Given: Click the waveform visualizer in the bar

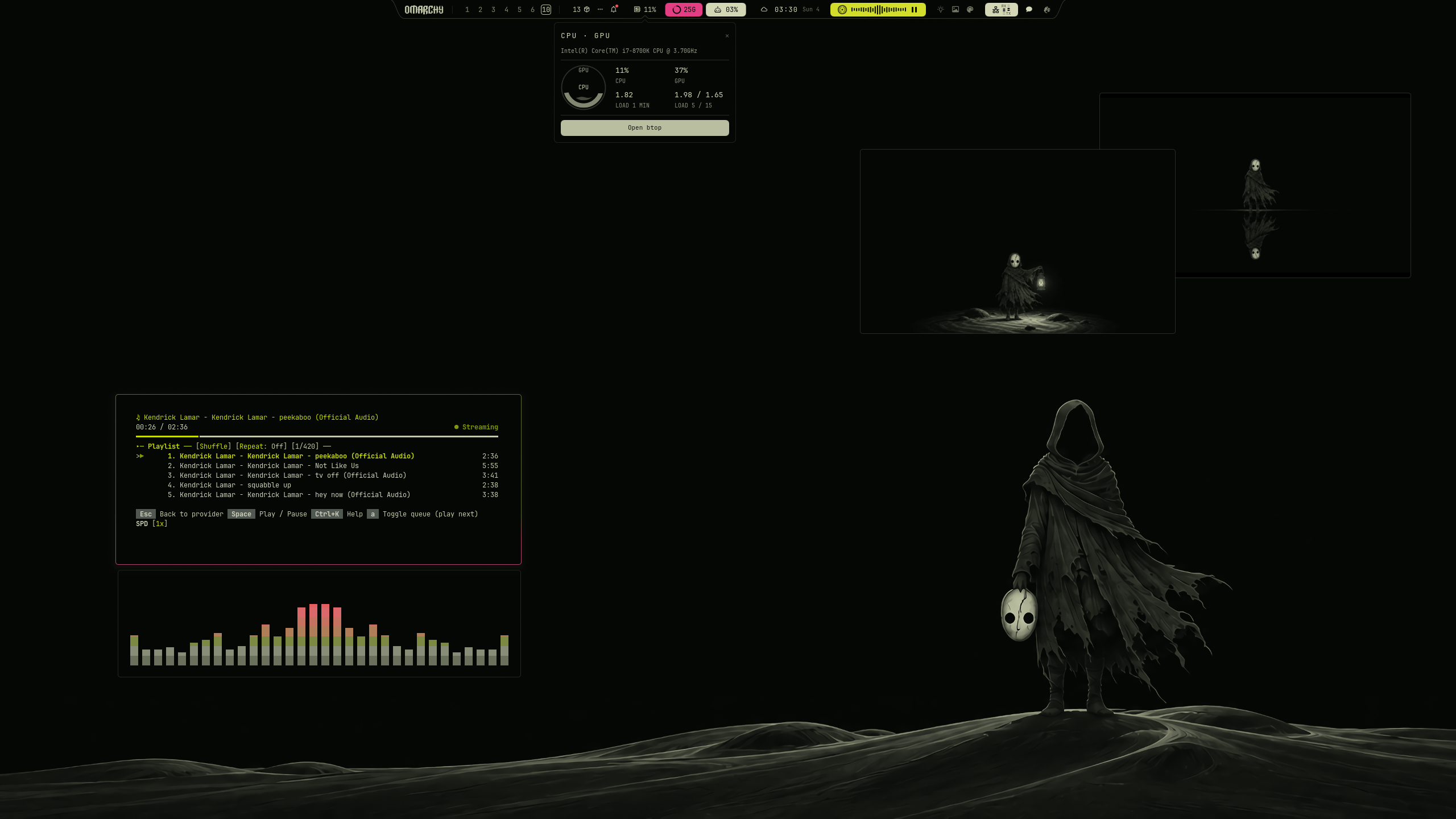Looking at the screenshot, I should 879,10.
